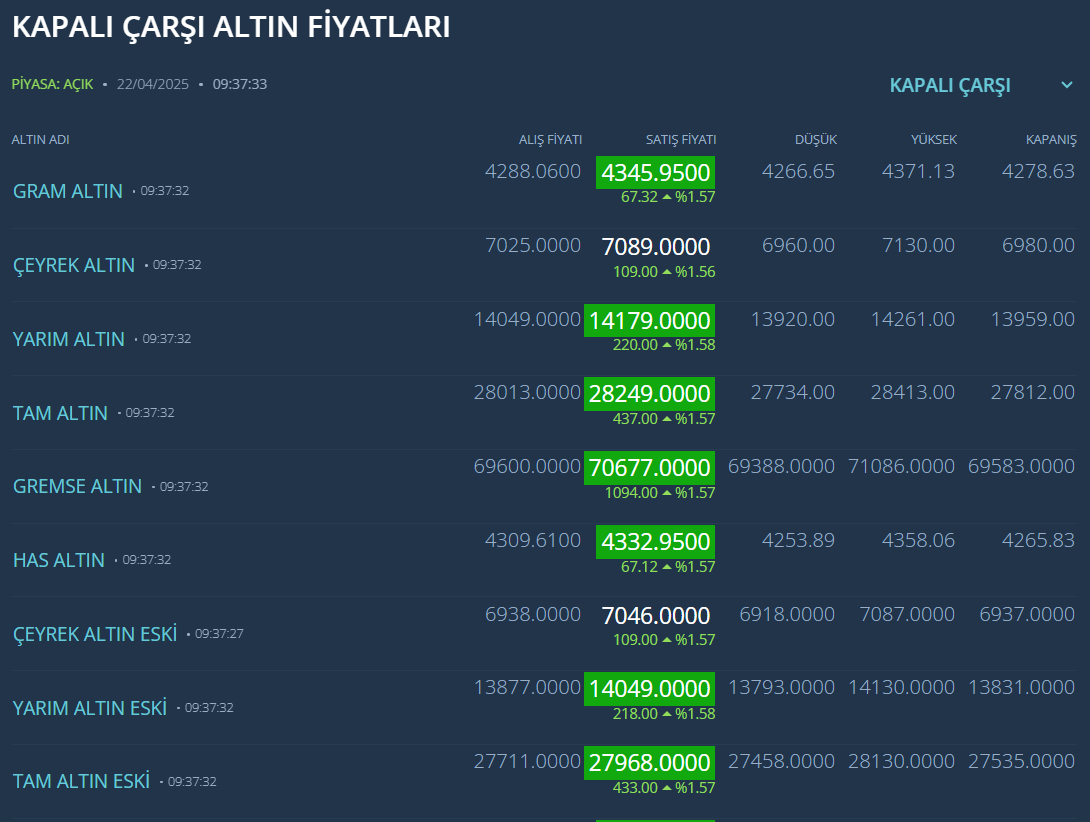The image size is (1090, 822).
Task: Click the YÜKSEK column header
Action: pyautogui.click(x=933, y=140)
